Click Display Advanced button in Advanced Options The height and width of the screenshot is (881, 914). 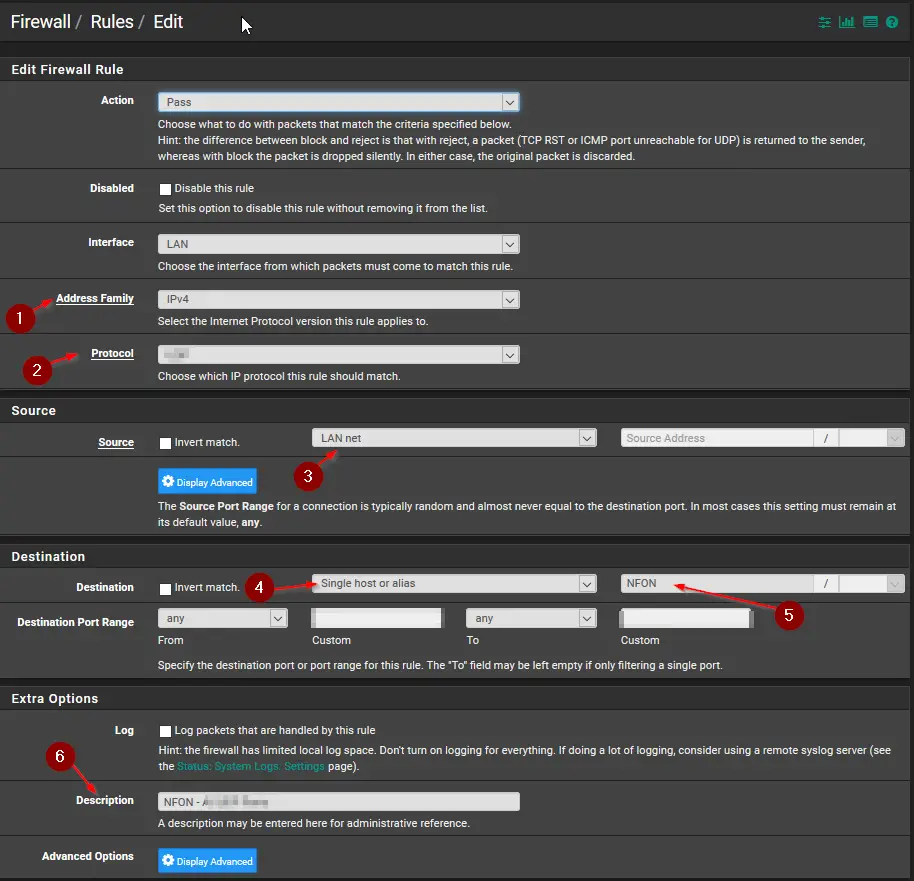coord(208,861)
